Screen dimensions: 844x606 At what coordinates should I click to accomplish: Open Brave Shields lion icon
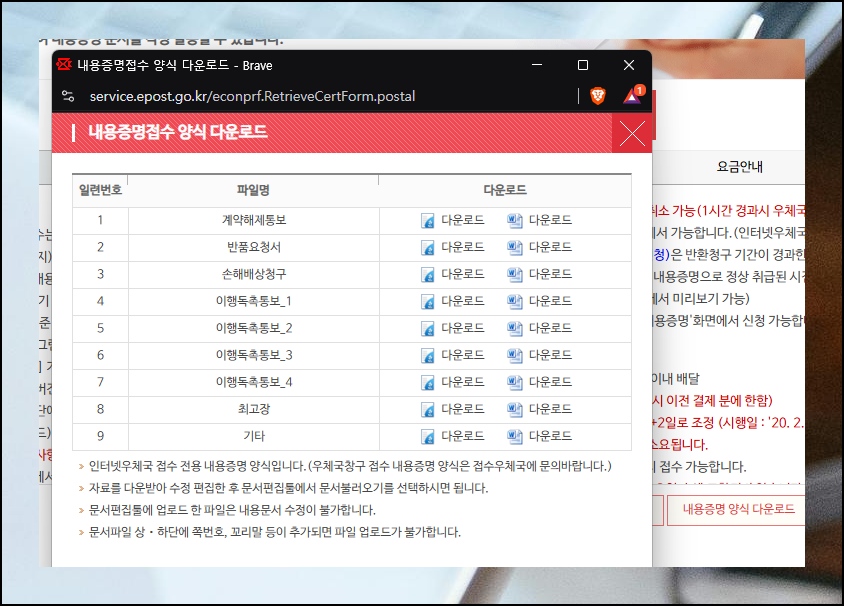598,96
